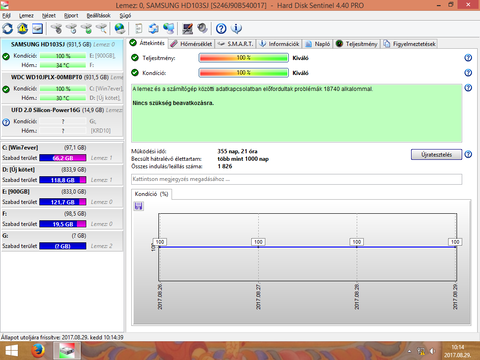Open the Beállítások menu
This screenshot has height=360, width=480.
(99, 16)
